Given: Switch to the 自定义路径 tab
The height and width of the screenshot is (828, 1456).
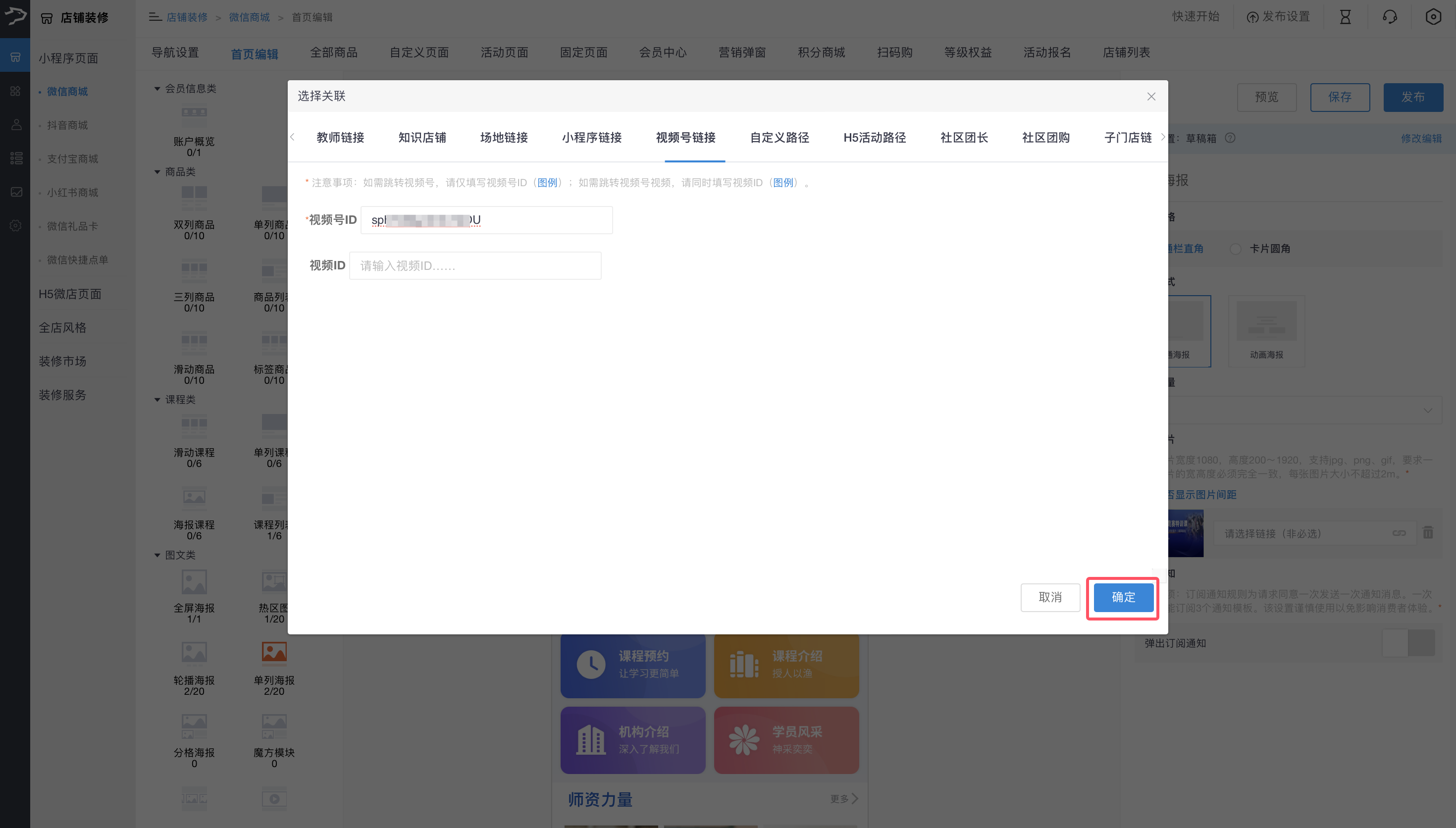Looking at the screenshot, I should [779, 138].
